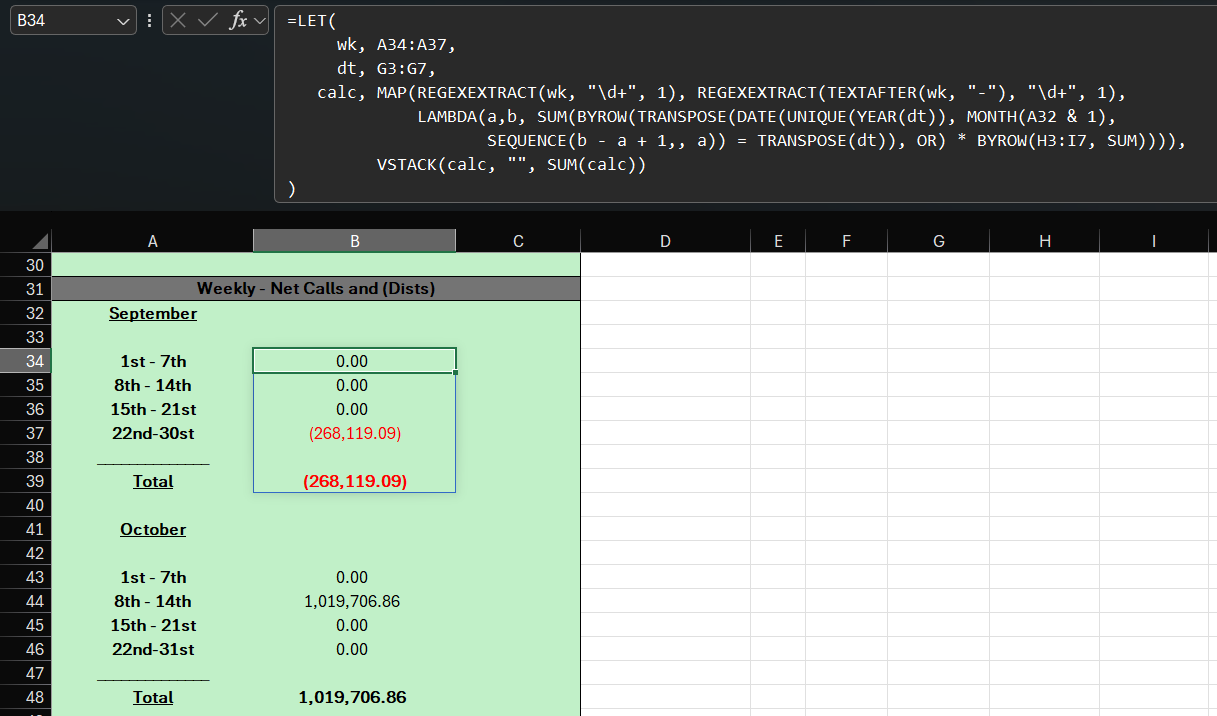Select October's bold total 1,019,706.86
1217x716 pixels.
(353, 697)
